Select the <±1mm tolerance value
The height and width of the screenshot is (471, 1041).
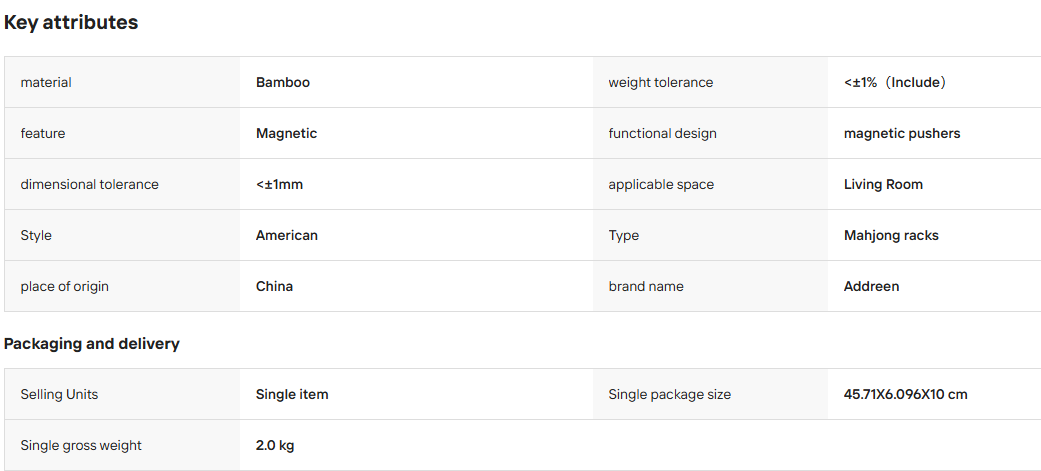coord(280,185)
